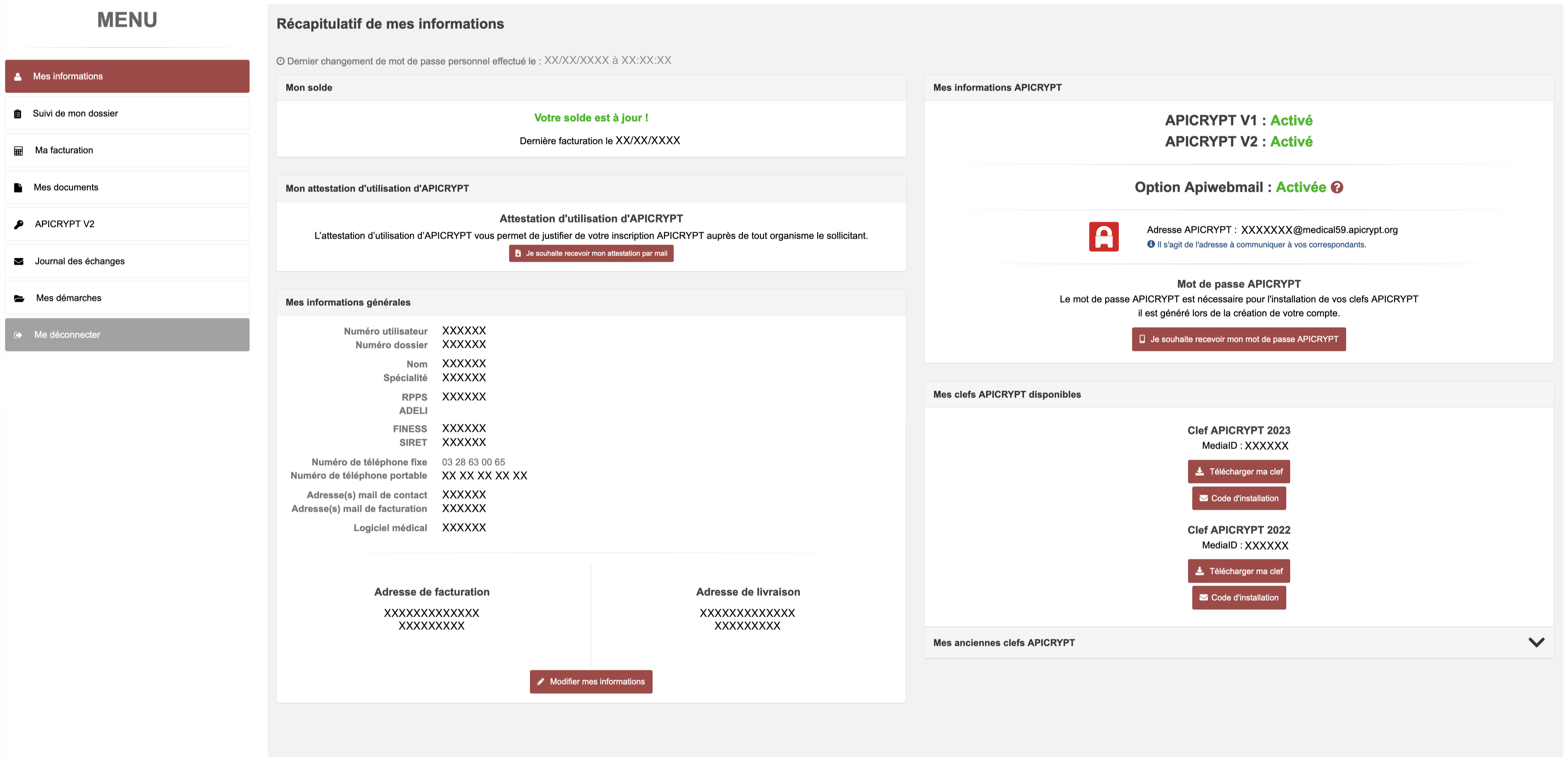Image resolution: width=1568 pixels, height=757 pixels.
Task: Click the document icon on attestation mail button
Action: 518,253
